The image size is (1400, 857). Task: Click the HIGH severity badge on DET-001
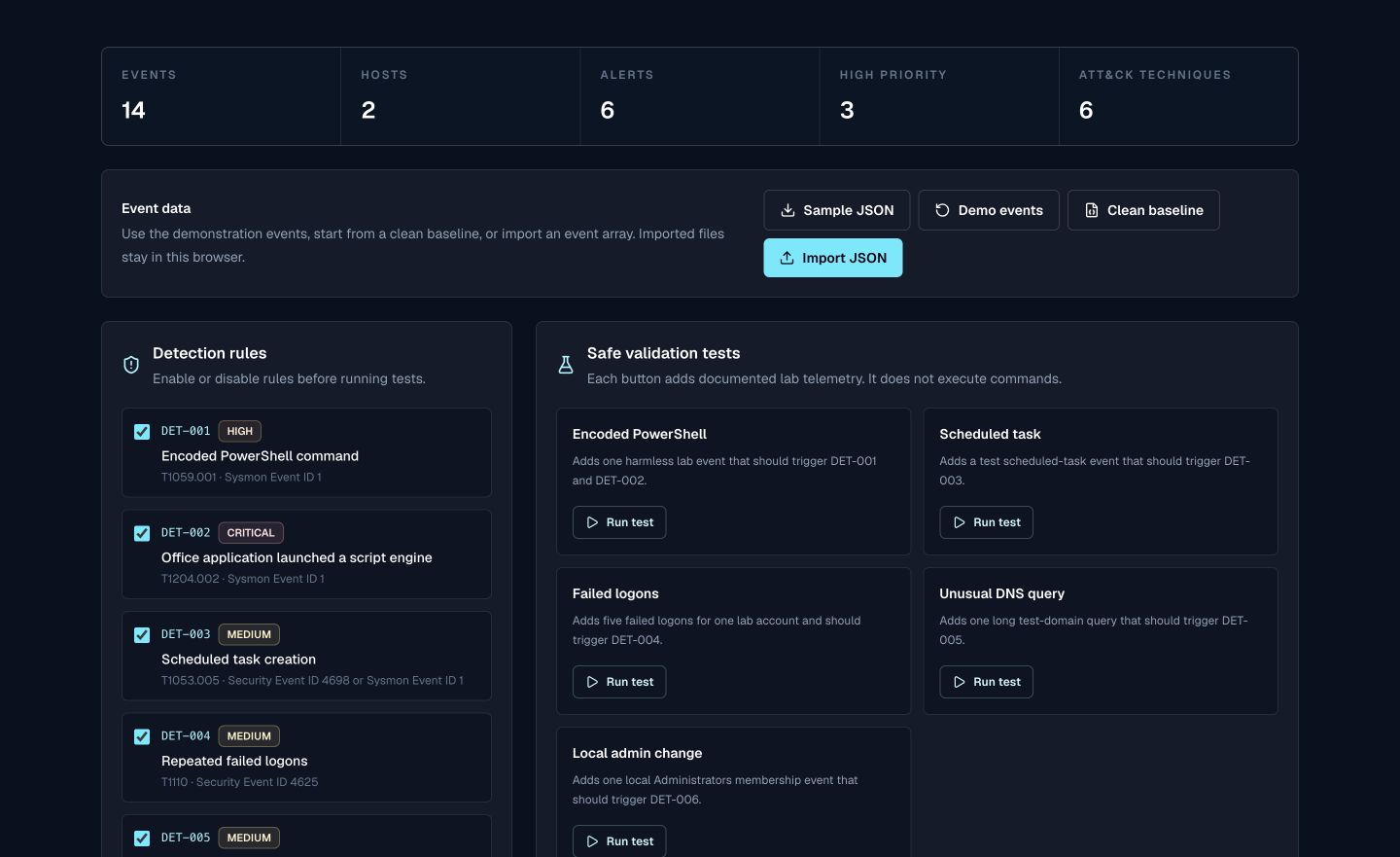click(x=240, y=431)
